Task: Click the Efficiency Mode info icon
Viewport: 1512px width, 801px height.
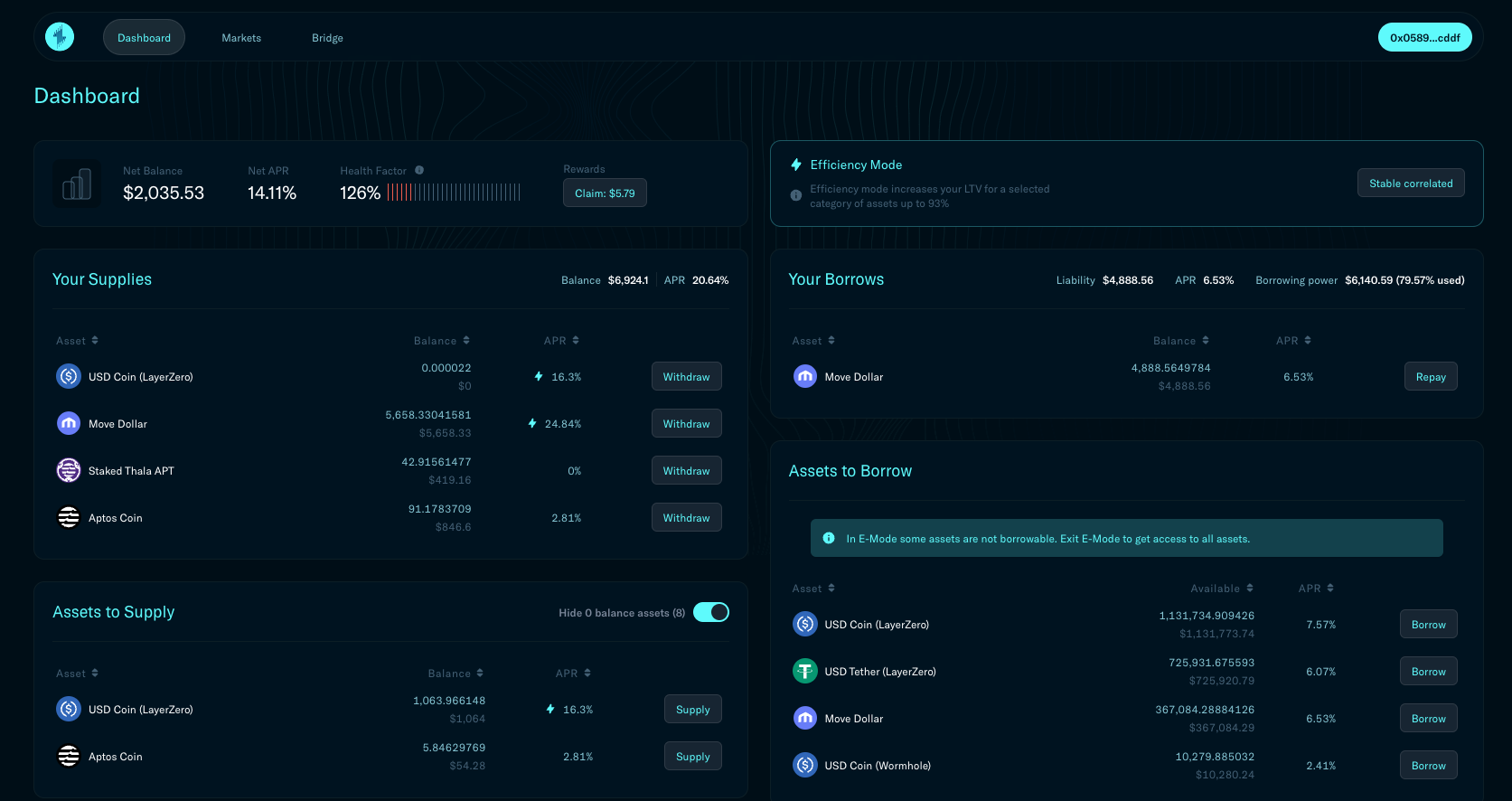Action: coord(796,195)
